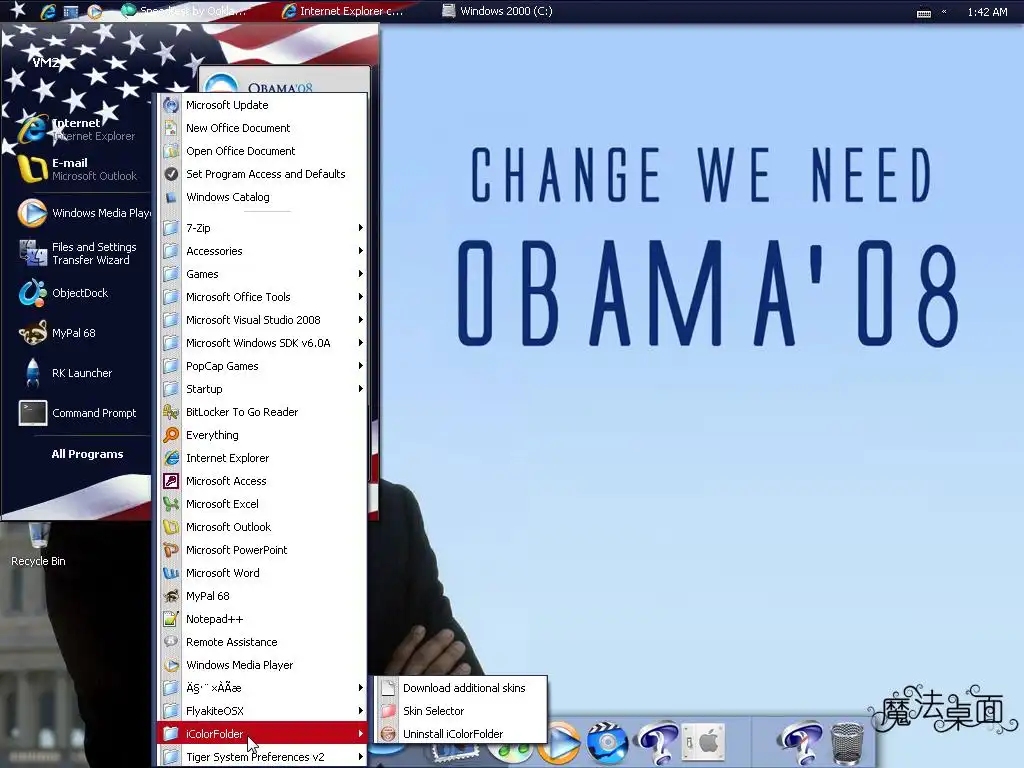Expand Microsoft Visual Studio 2008 folder
Image resolution: width=1024 pixels, height=768 pixels.
(x=263, y=320)
